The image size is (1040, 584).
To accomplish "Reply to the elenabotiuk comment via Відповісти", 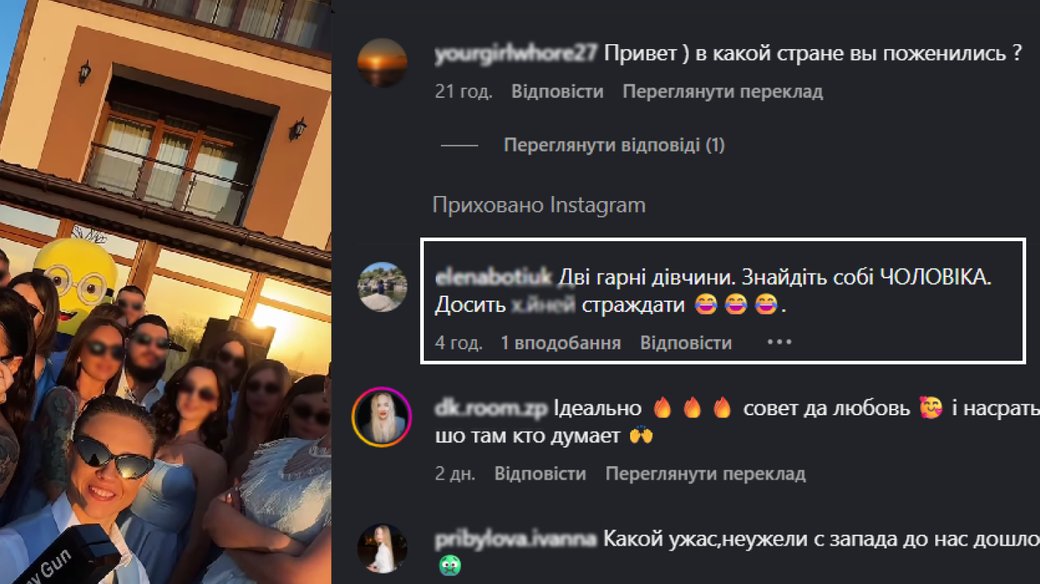I will click(686, 342).
